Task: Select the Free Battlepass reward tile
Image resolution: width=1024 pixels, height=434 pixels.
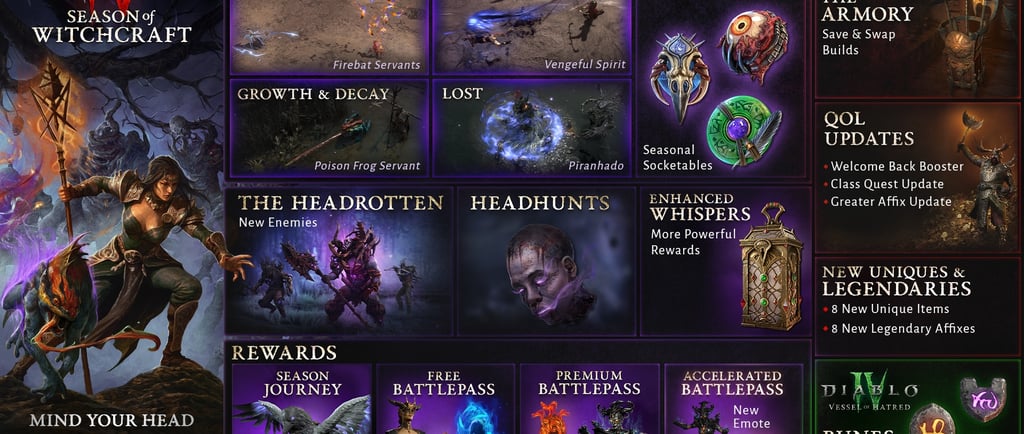Action: 445,399
